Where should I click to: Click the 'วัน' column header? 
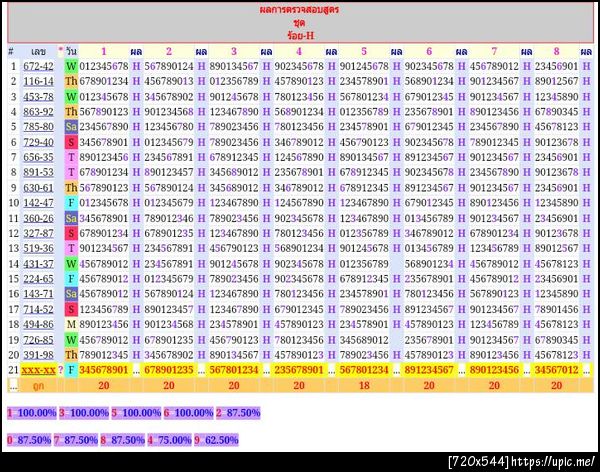[x=71, y=51]
